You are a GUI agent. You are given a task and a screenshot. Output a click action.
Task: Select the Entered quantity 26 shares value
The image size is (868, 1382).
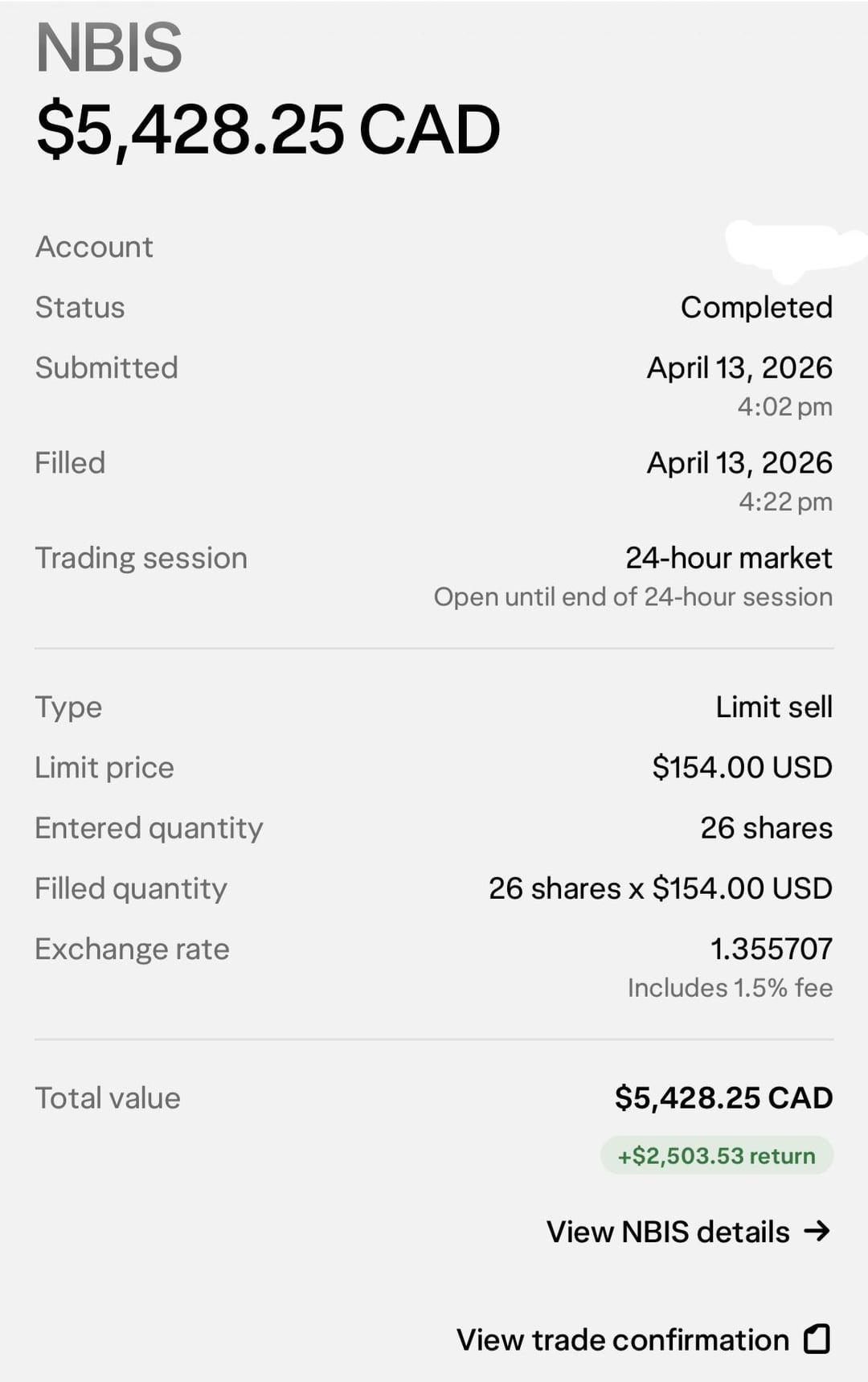click(766, 828)
